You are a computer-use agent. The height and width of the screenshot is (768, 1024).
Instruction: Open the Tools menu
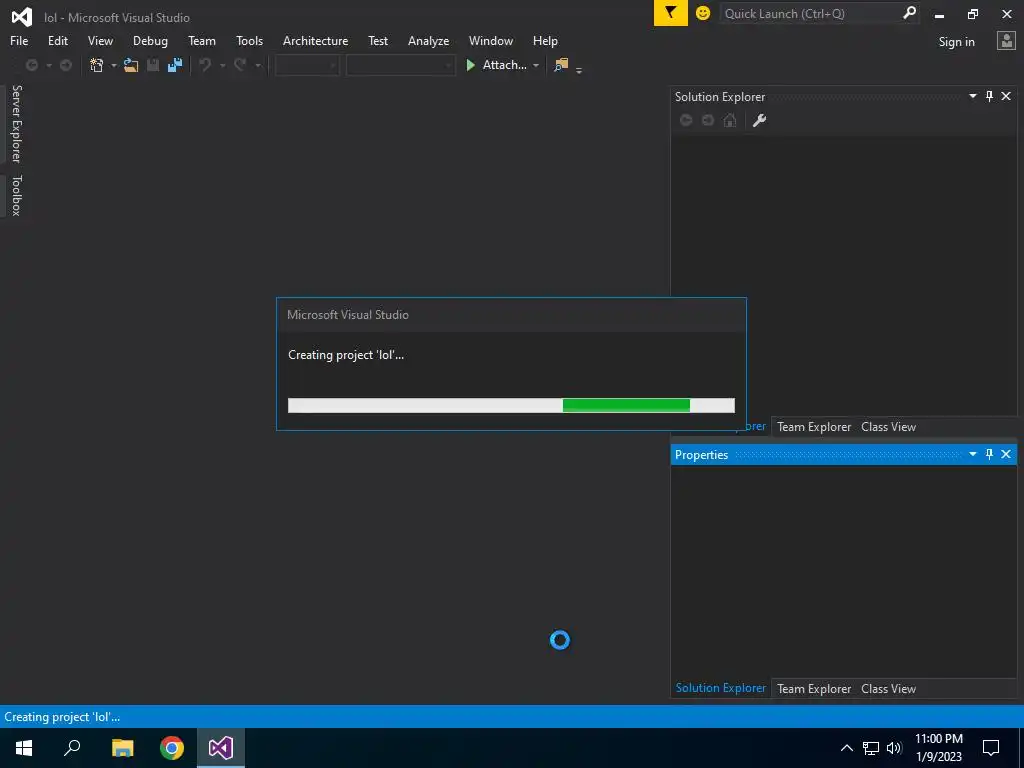(249, 40)
